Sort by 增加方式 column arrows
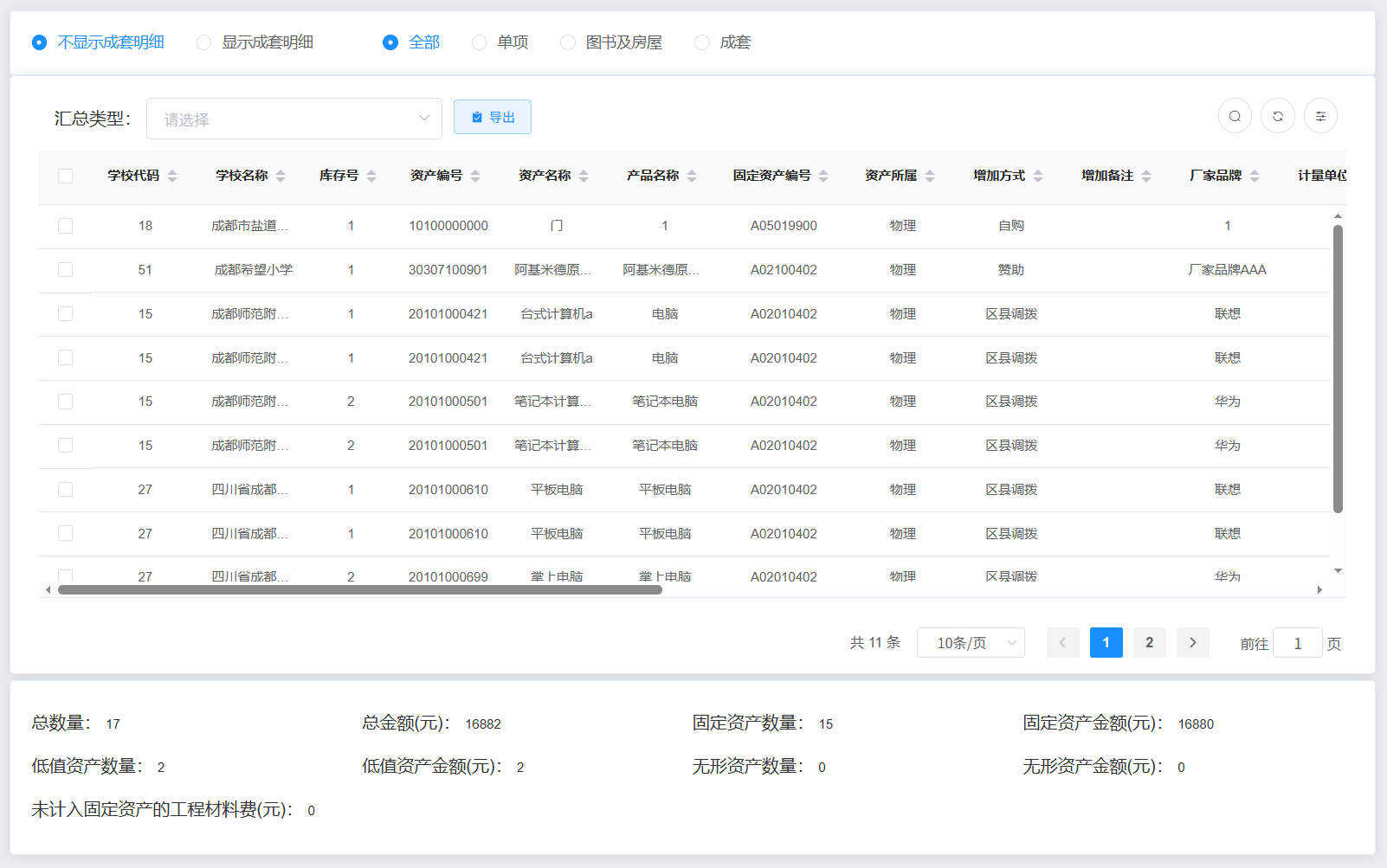 [x=1038, y=176]
